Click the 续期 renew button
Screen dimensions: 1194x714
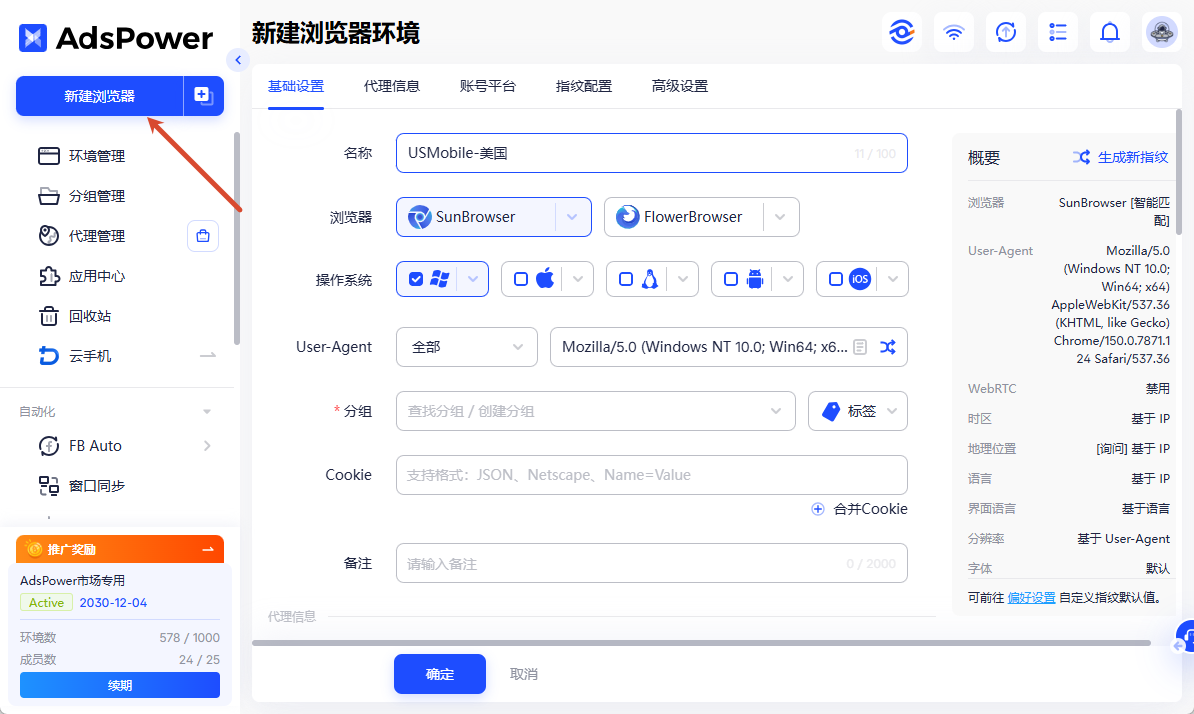click(120, 685)
